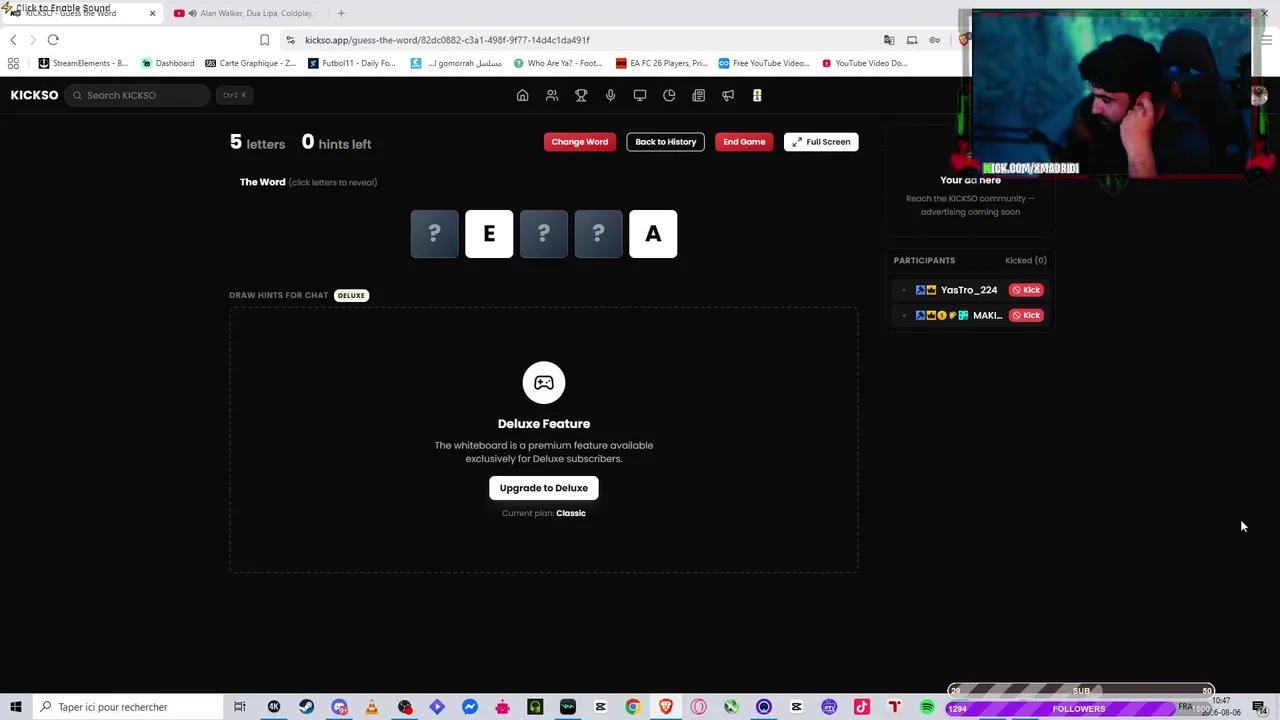1280x720 pixels.
Task: Click taskbar search box
Action: coord(127,707)
